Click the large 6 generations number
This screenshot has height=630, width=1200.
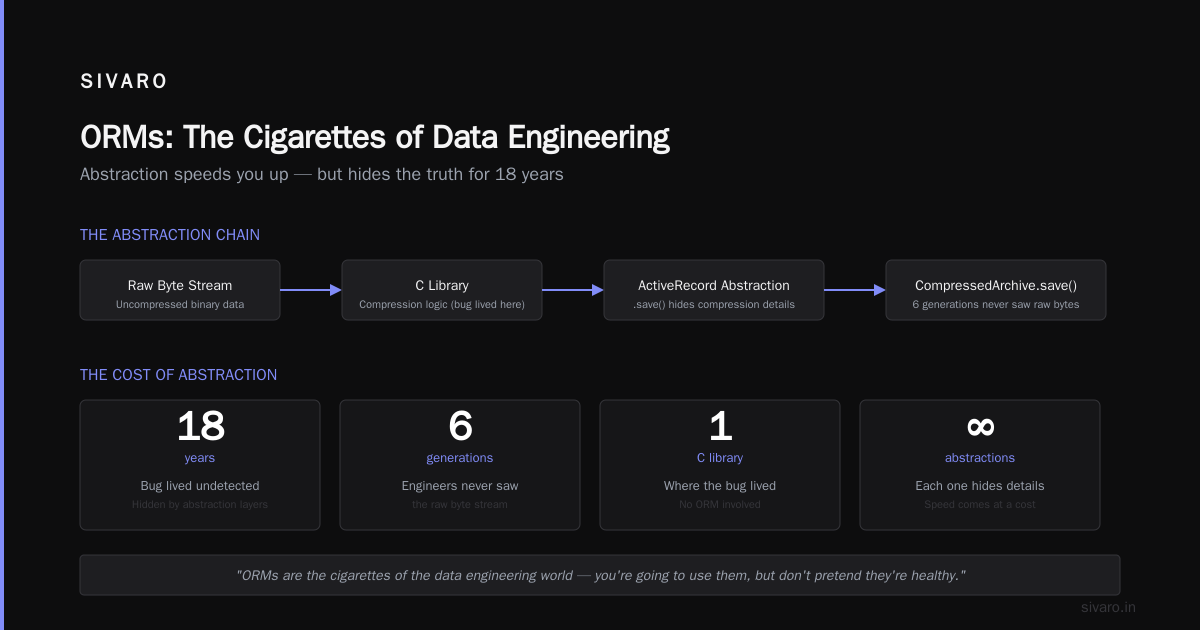(460, 427)
